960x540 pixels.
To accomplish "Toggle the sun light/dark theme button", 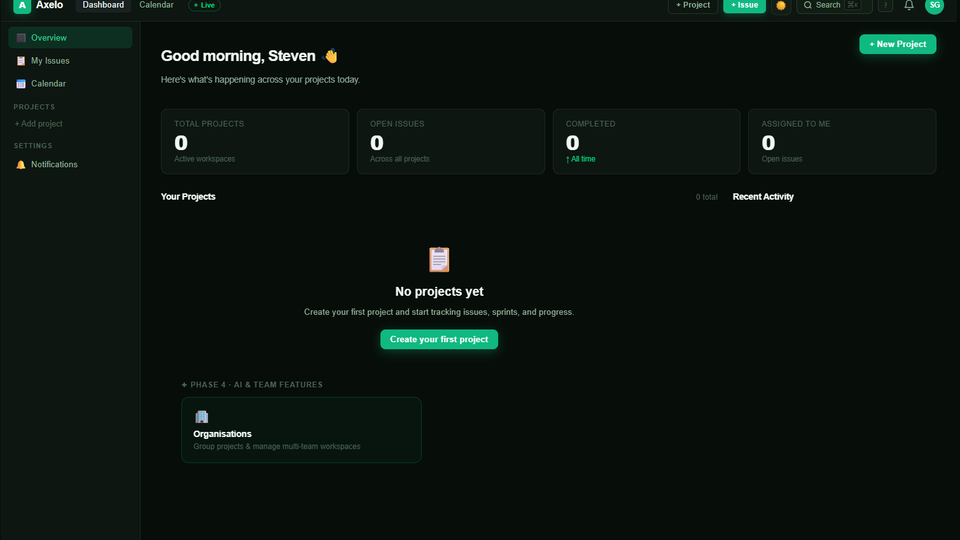I will pyautogui.click(x=781, y=5).
